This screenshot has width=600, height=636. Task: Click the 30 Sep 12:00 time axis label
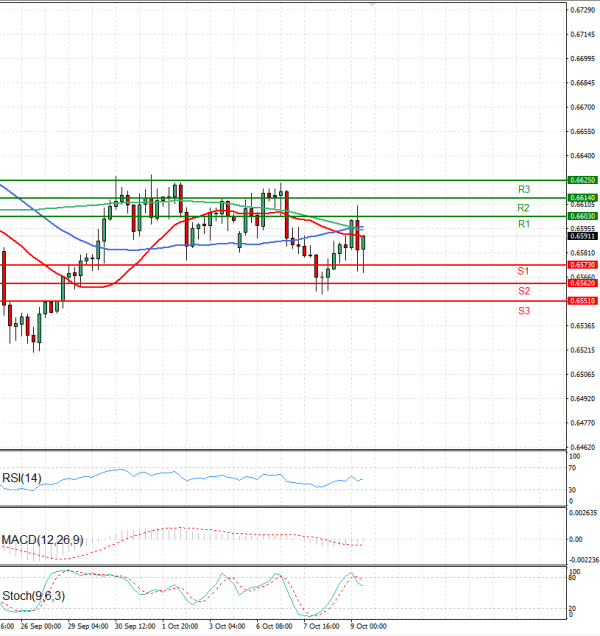tap(133, 627)
